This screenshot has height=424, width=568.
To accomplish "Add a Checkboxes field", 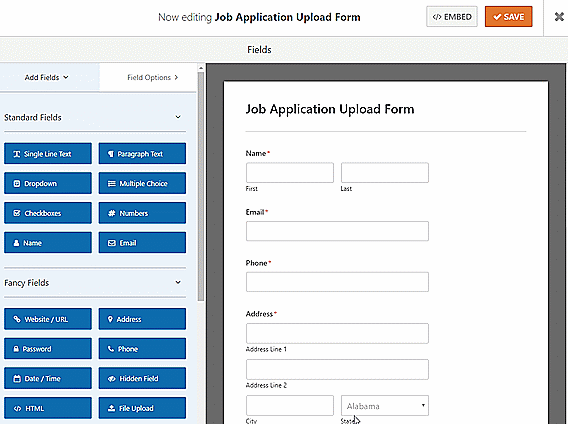I will click(x=48, y=213).
